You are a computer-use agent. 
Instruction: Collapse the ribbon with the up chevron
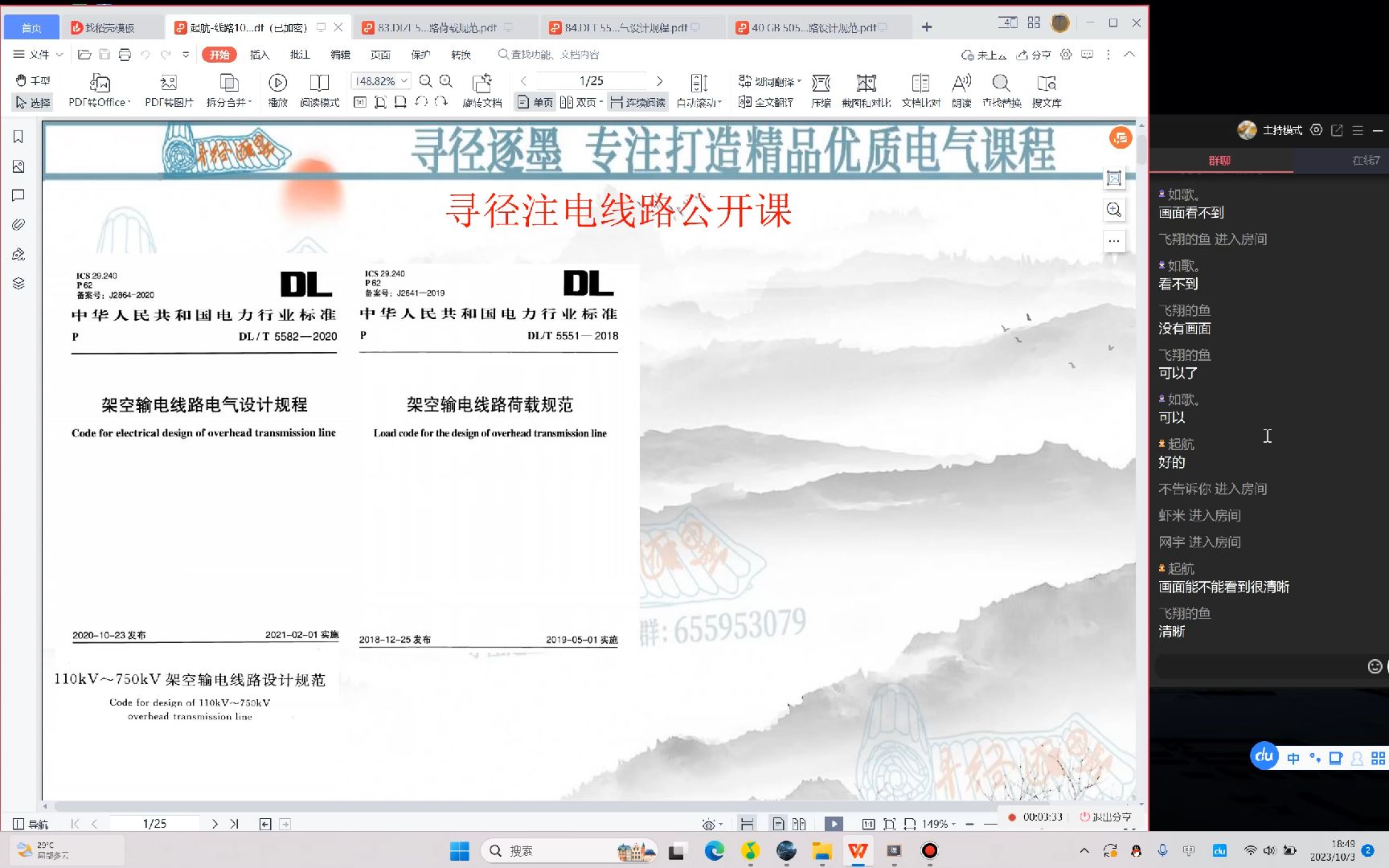(x=1129, y=55)
